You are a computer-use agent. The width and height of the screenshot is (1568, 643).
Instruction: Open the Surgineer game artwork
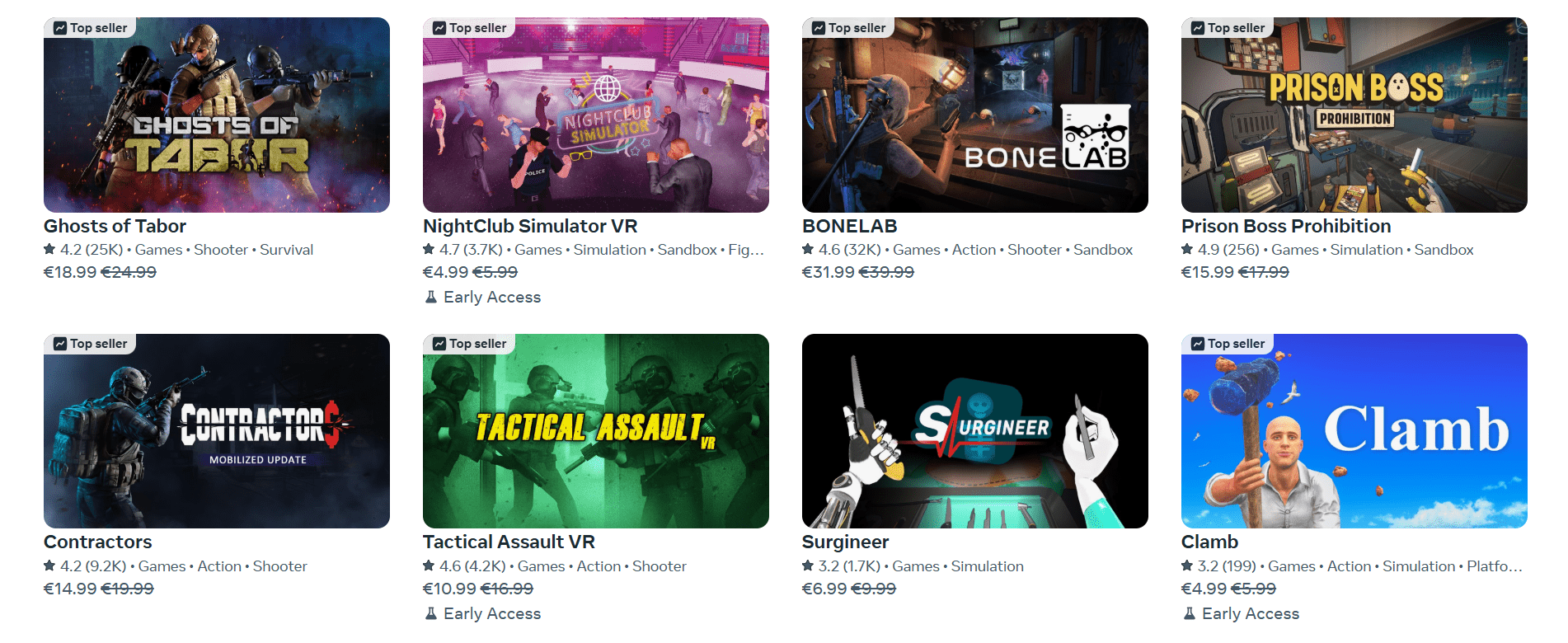point(975,431)
